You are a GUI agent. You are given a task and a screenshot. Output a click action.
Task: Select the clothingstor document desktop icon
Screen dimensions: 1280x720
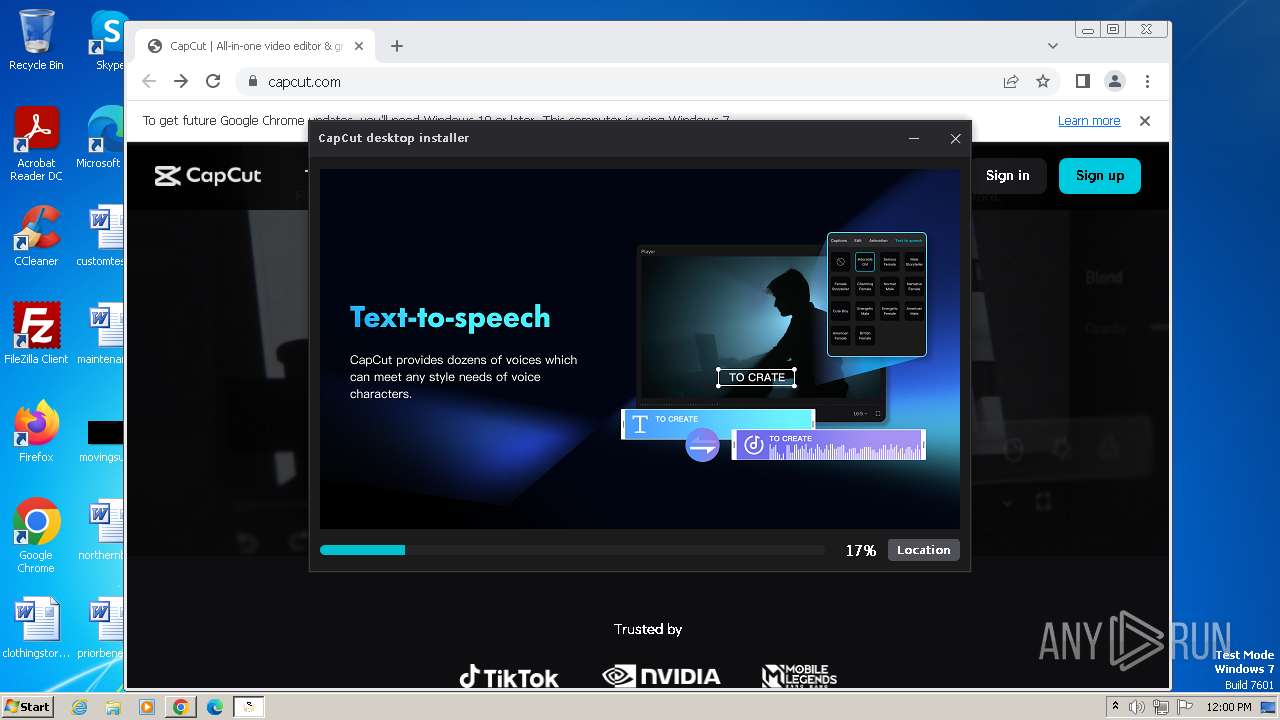(x=36, y=629)
